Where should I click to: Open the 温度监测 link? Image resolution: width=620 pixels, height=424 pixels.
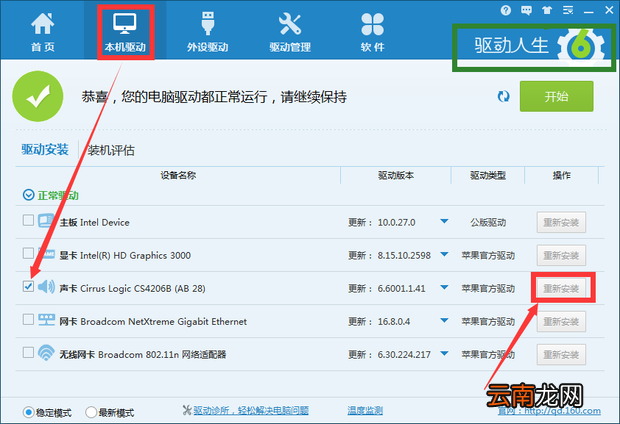coord(365,411)
